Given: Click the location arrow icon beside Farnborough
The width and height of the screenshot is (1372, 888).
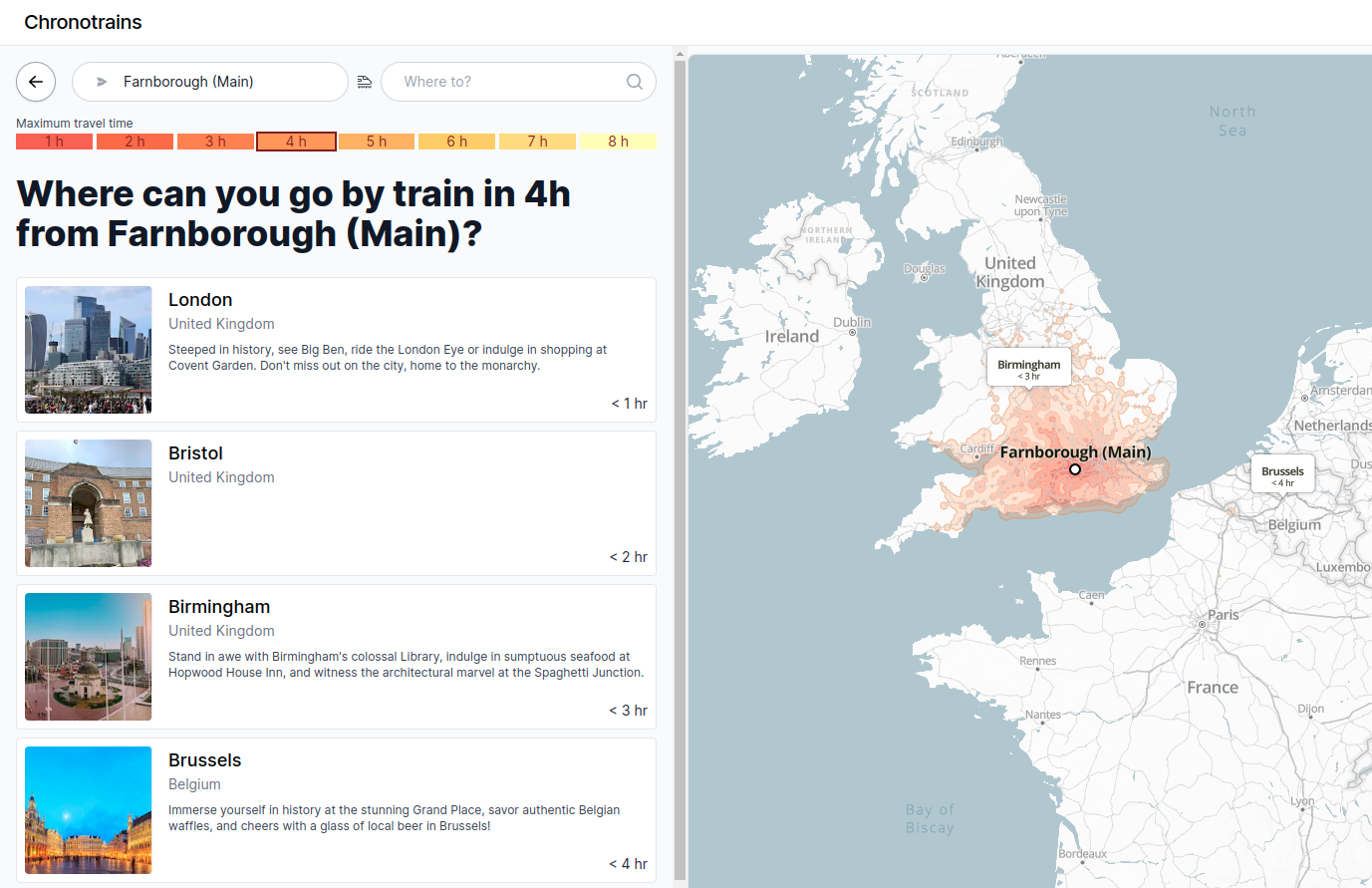Looking at the screenshot, I should (102, 82).
